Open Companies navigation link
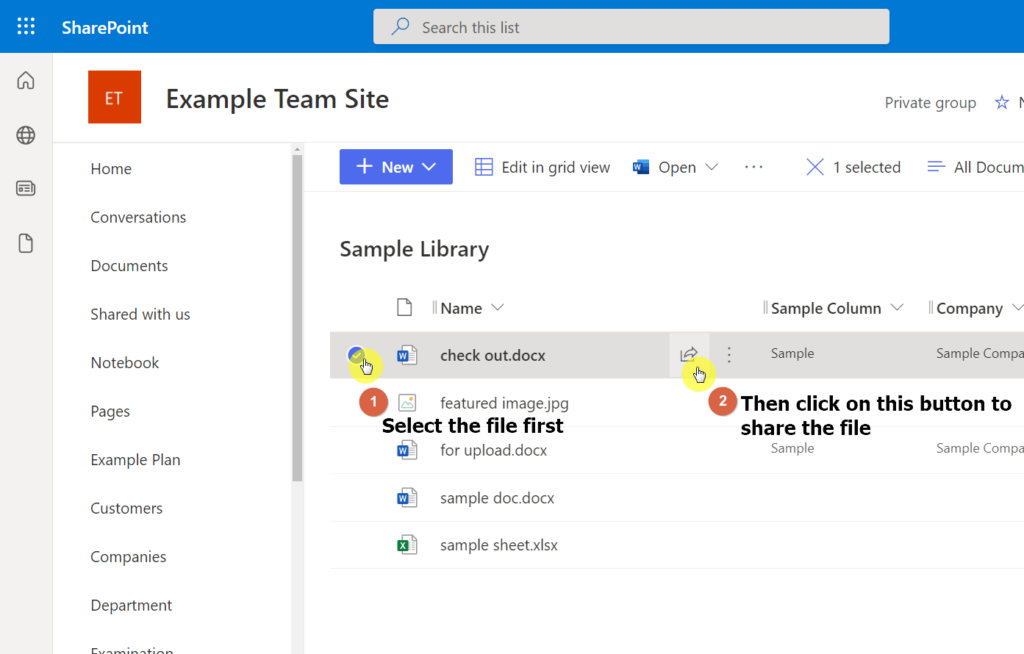This screenshot has height=654, width=1024. click(x=128, y=557)
